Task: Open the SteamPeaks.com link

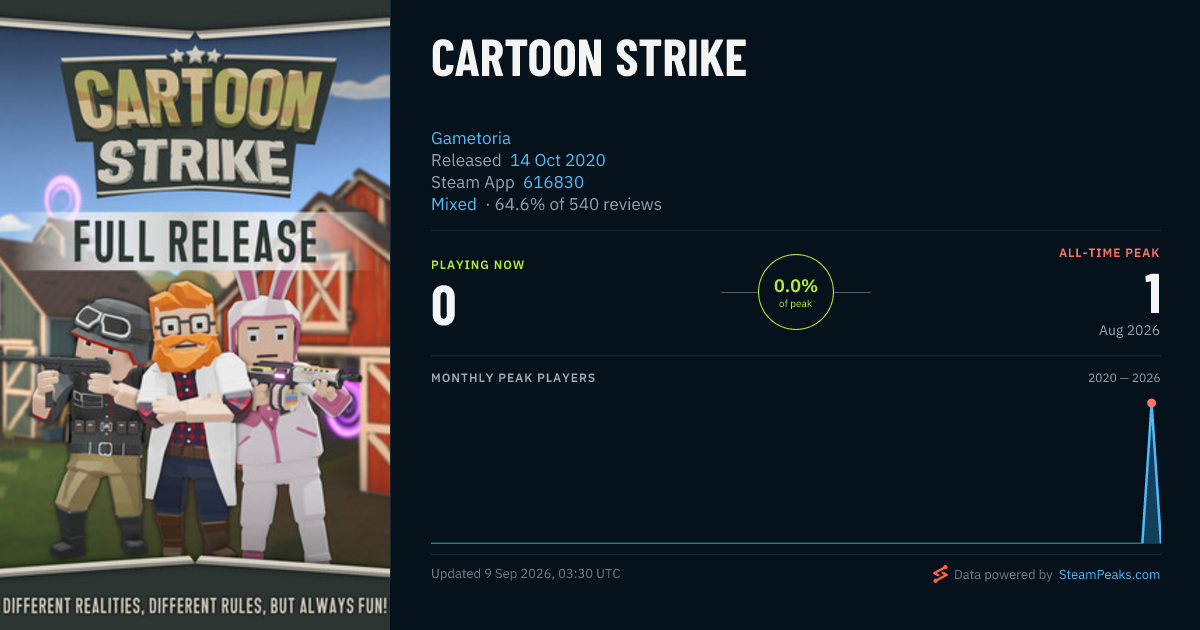Action: click(x=1109, y=575)
